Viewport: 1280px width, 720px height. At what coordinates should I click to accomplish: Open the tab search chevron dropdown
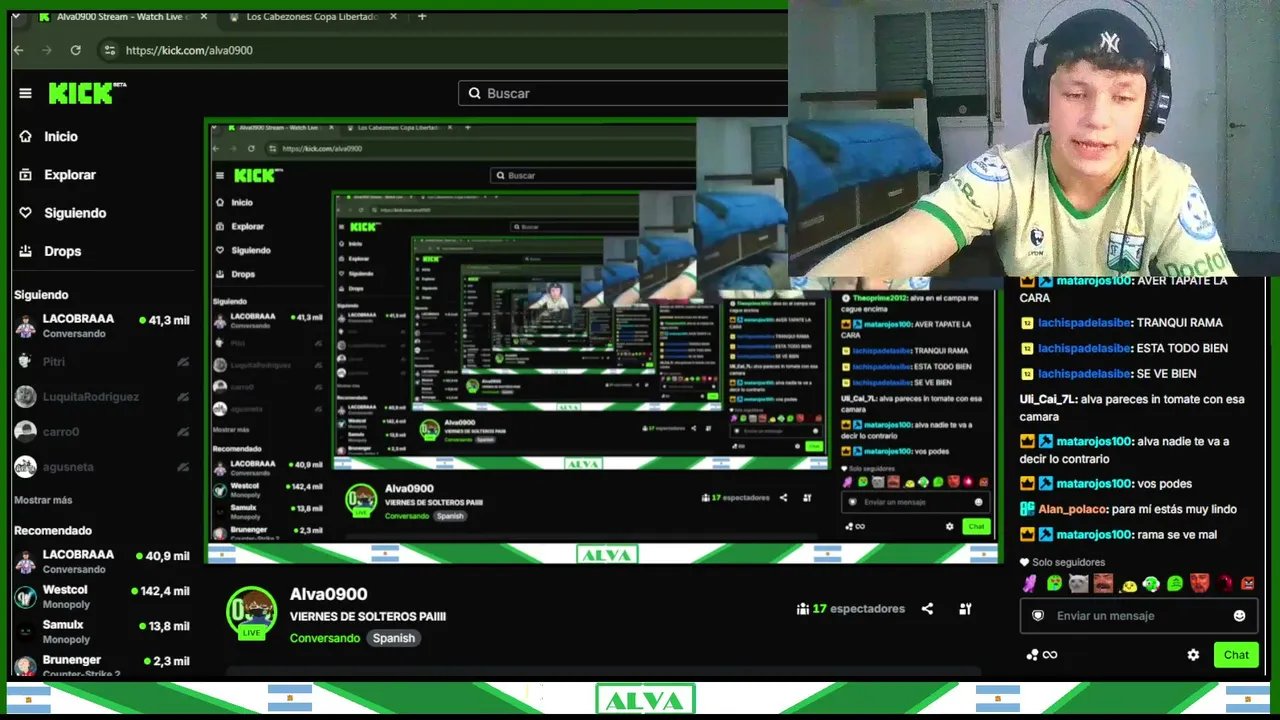pos(15,17)
